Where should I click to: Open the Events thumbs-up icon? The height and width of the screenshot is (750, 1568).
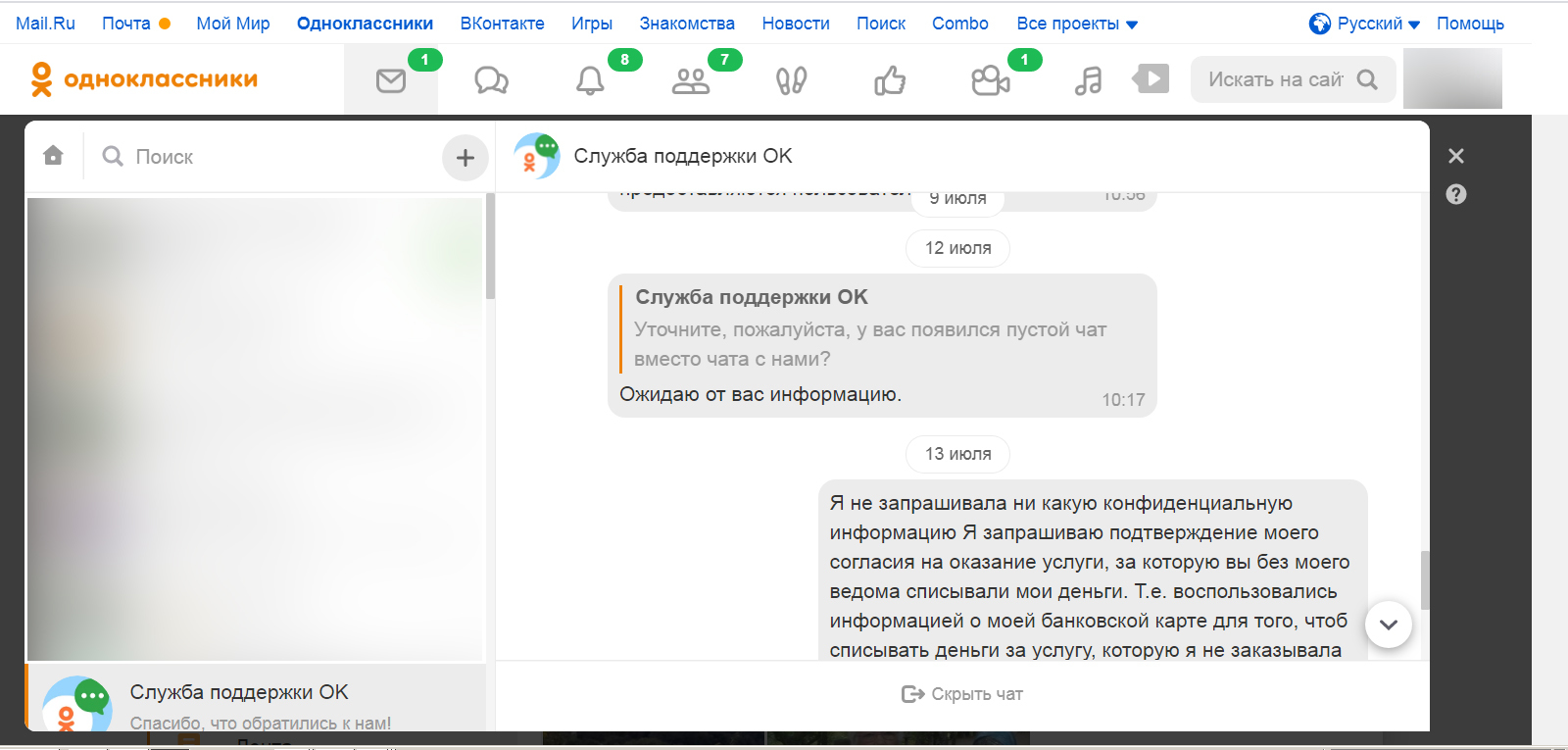point(890,80)
